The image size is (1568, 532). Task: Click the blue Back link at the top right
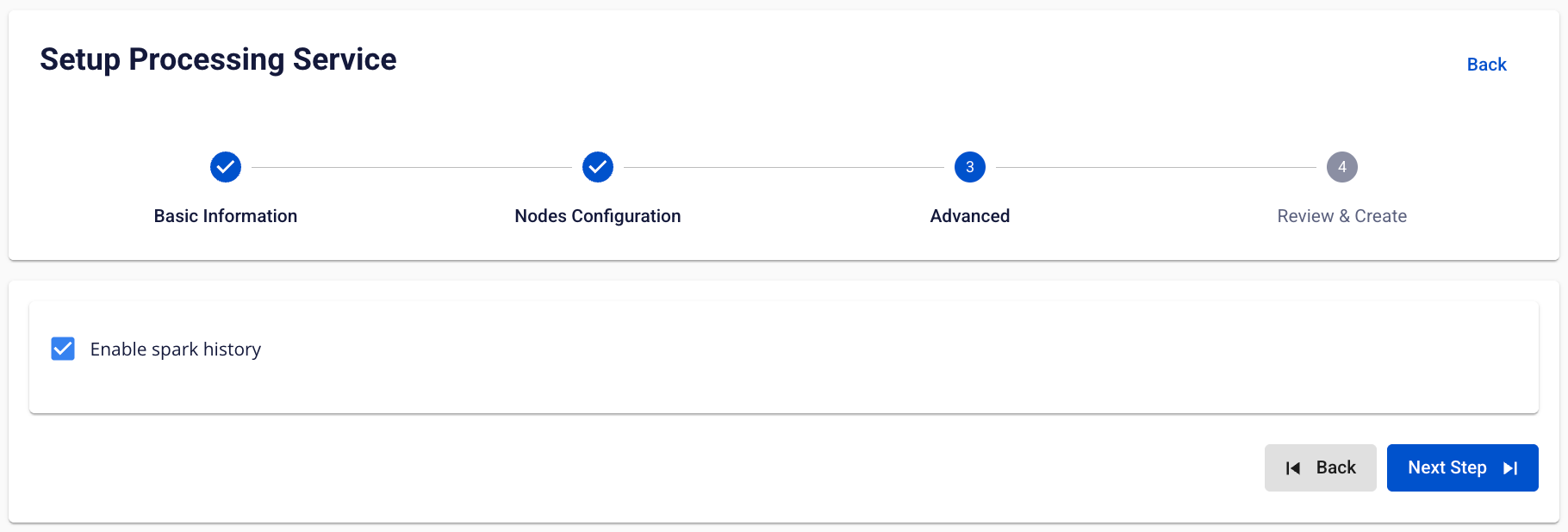[1487, 65]
